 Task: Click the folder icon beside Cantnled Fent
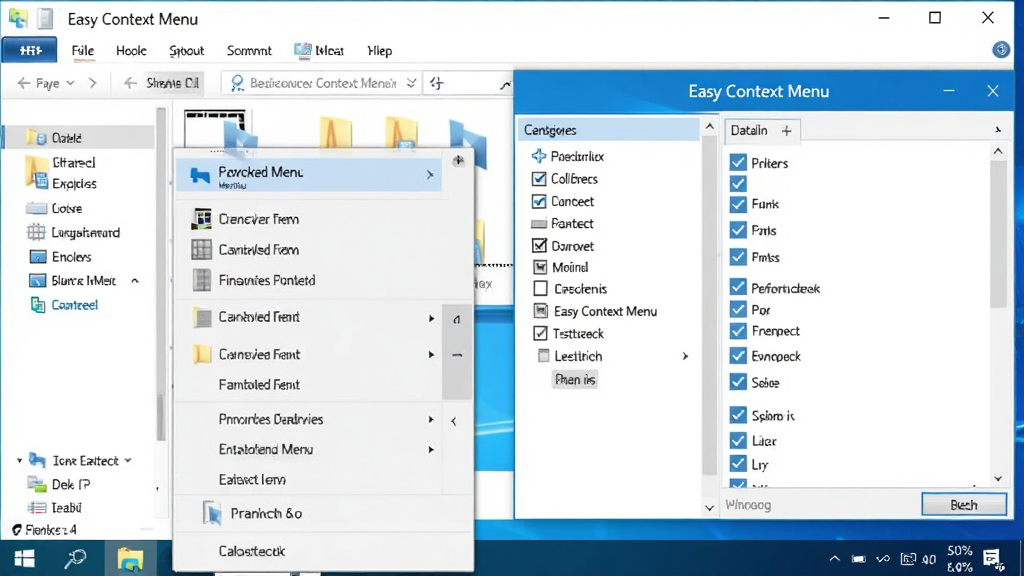[x=202, y=317]
